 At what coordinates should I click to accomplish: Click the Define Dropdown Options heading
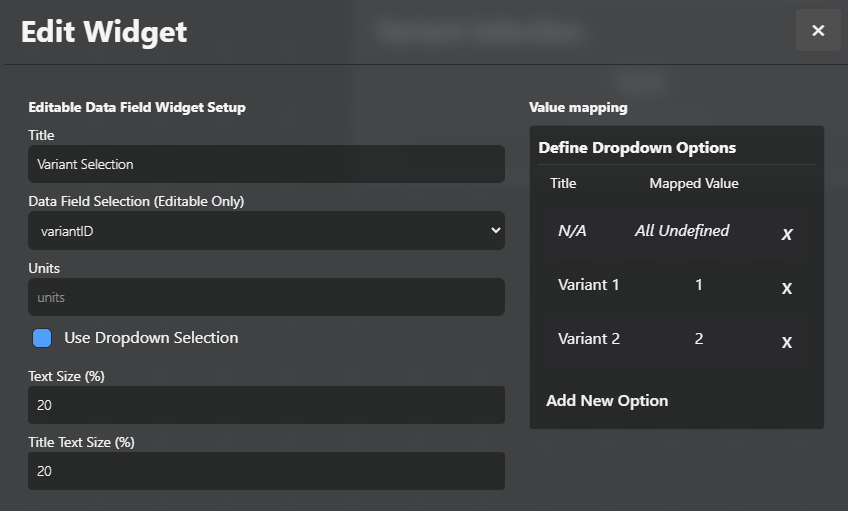[637, 148]
